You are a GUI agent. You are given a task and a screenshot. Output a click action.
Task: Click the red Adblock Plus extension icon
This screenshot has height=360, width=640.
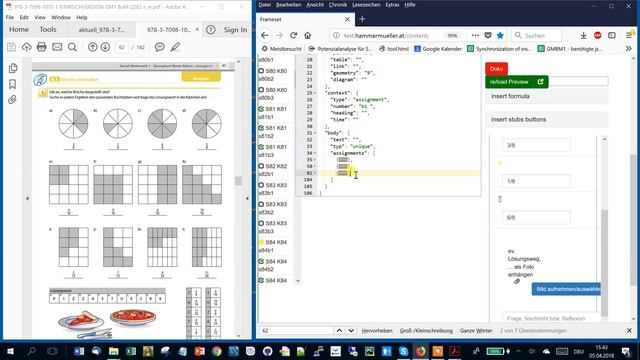(598, 36)
